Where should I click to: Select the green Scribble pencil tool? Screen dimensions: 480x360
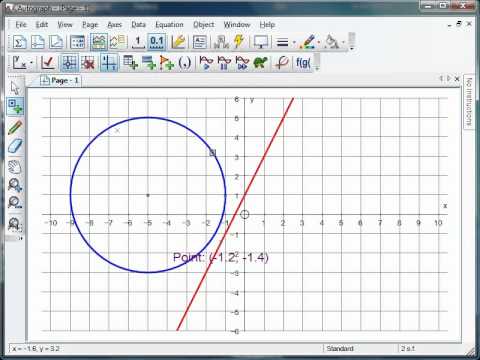pos(15,127)
